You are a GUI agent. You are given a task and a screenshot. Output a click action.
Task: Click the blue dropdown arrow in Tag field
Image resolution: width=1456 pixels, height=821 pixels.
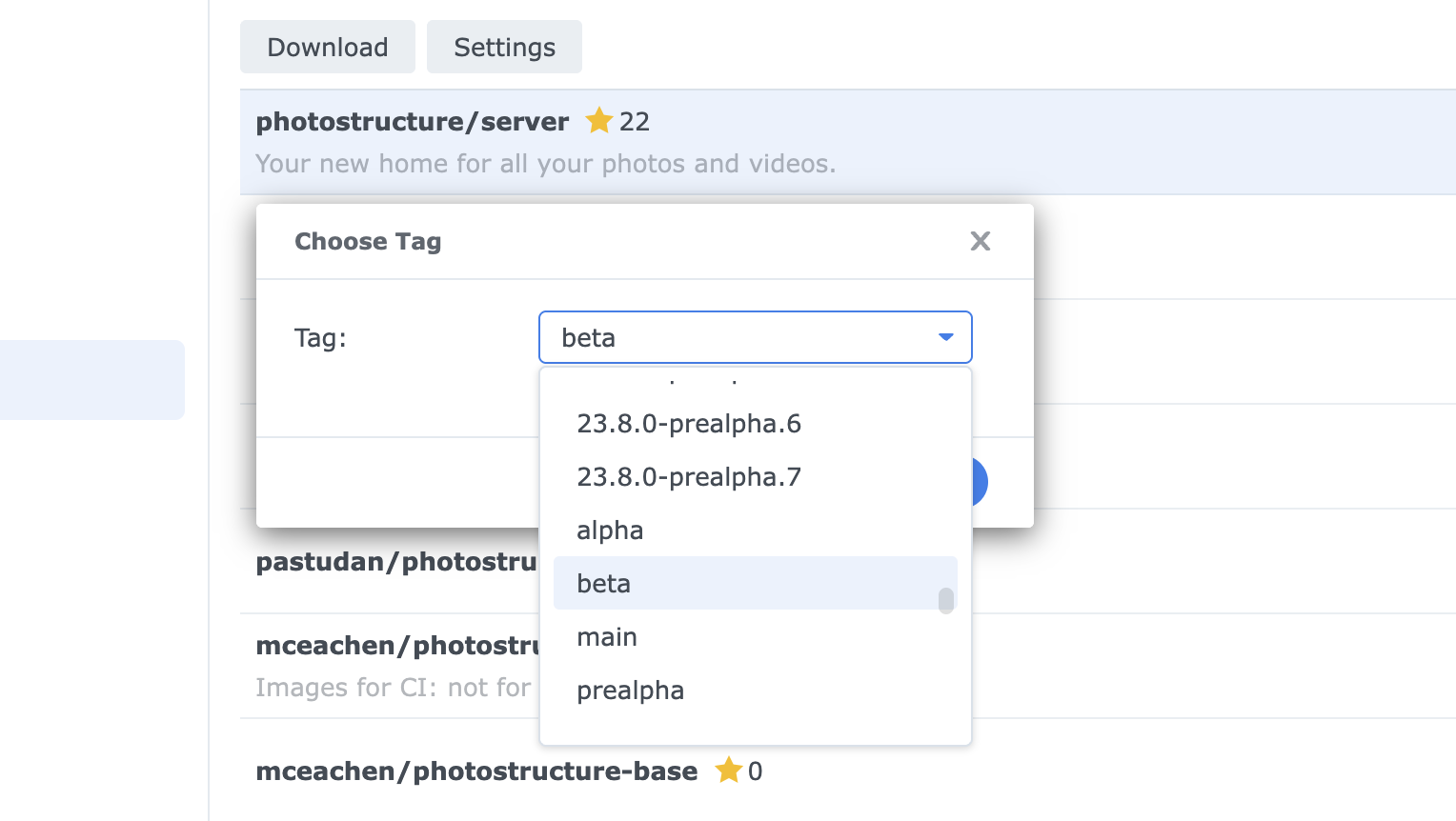click(x=945, y=337)
